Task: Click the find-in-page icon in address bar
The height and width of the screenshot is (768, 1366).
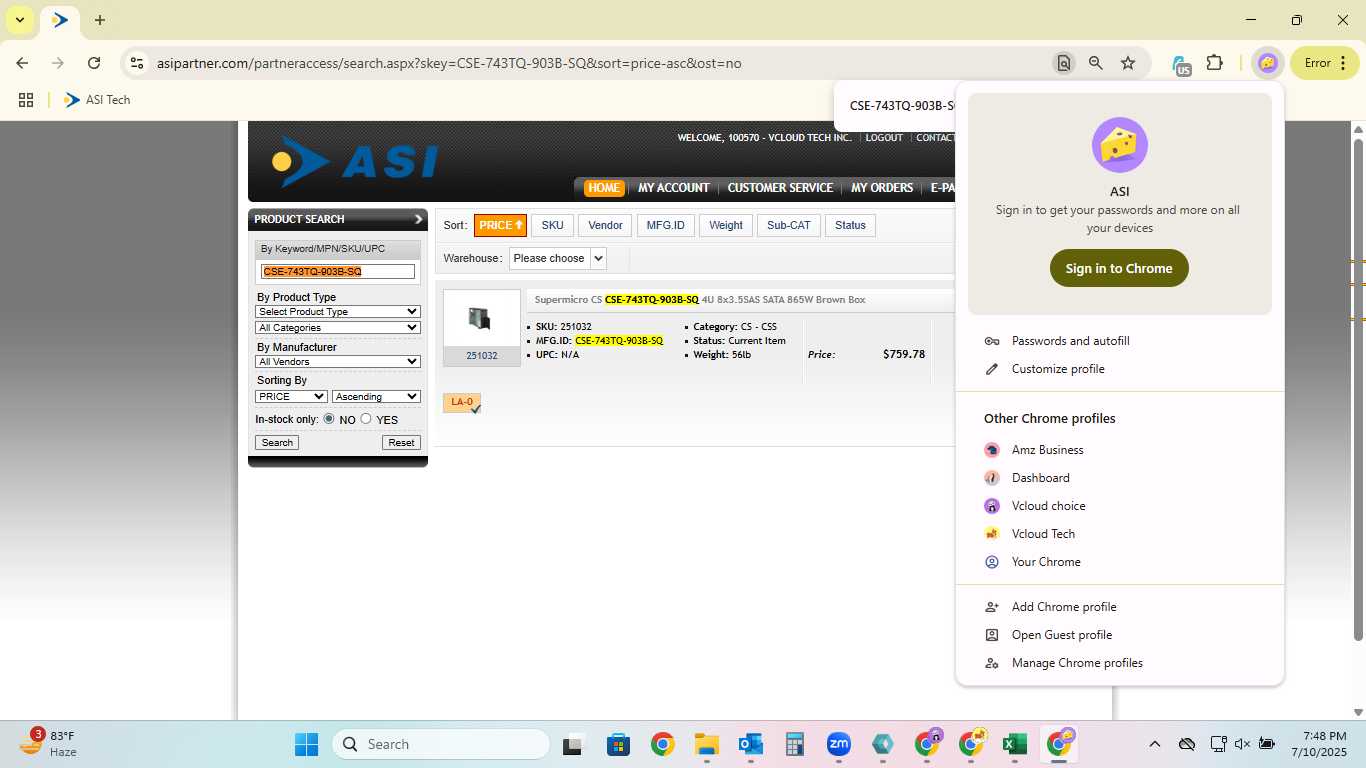Action: click(1064, 63)
